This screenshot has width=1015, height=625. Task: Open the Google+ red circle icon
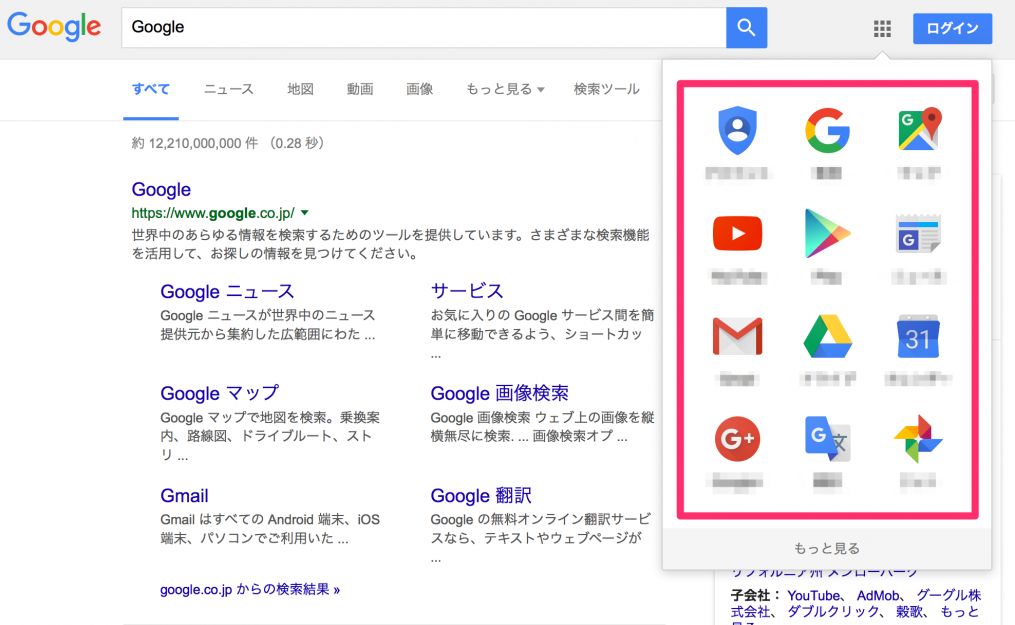click(x=737, y=439)
